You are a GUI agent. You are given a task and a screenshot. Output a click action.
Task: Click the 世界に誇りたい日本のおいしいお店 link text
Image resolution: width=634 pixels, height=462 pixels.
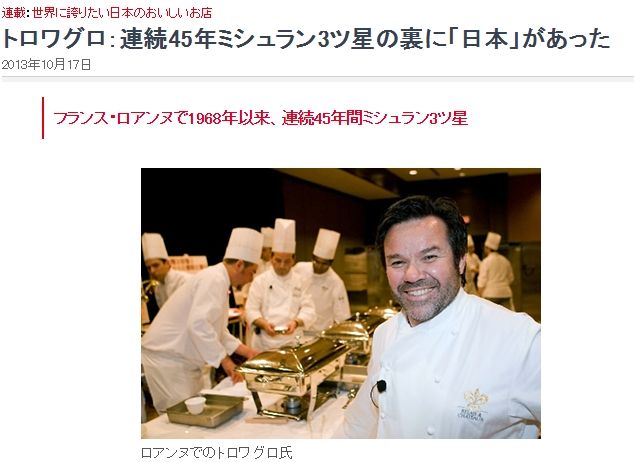[122, 13]
